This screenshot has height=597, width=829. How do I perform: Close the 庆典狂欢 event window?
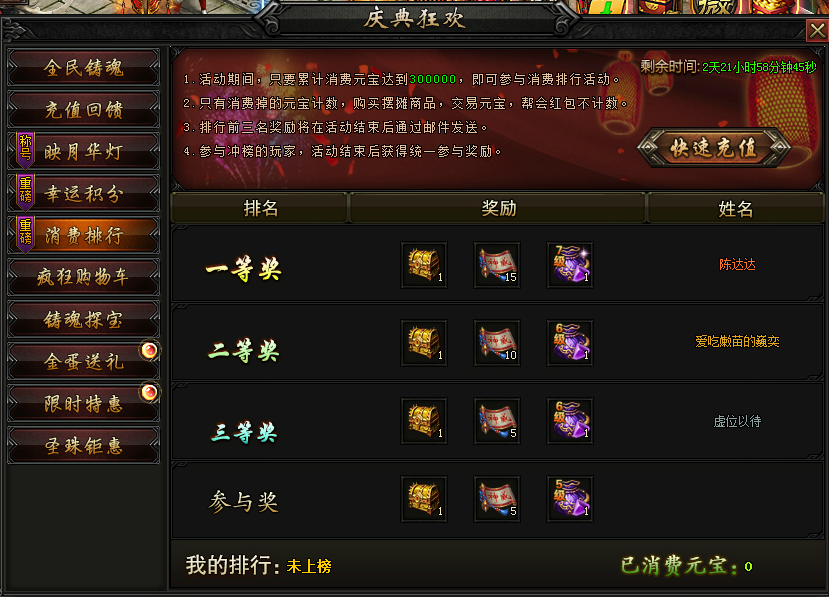tap(817, 31)
